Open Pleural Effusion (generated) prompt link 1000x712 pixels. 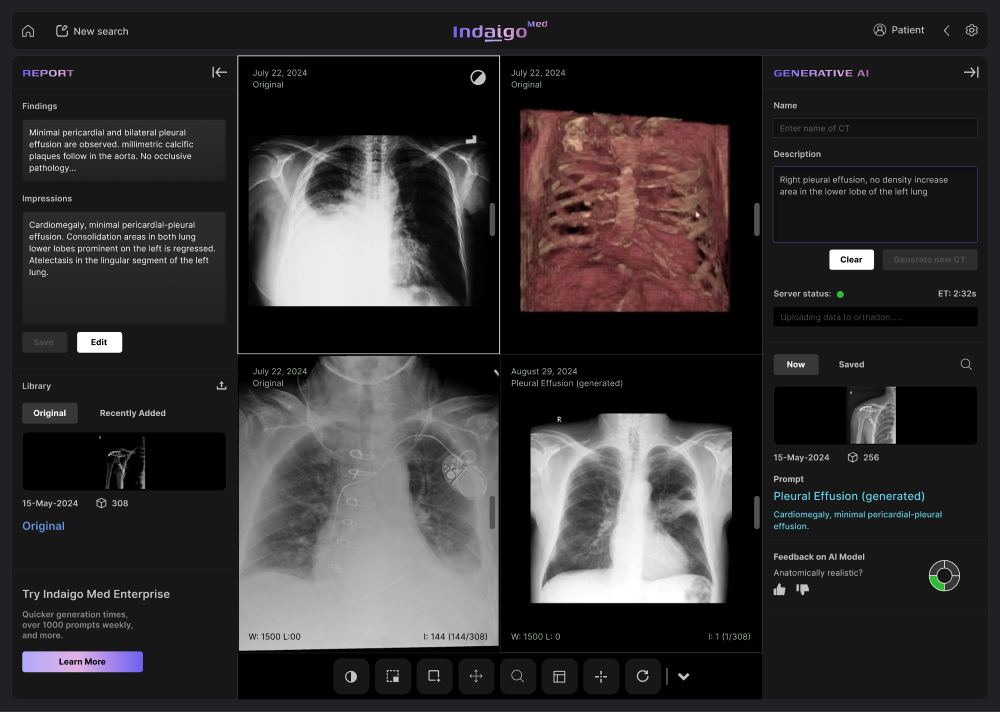[849, 496]
